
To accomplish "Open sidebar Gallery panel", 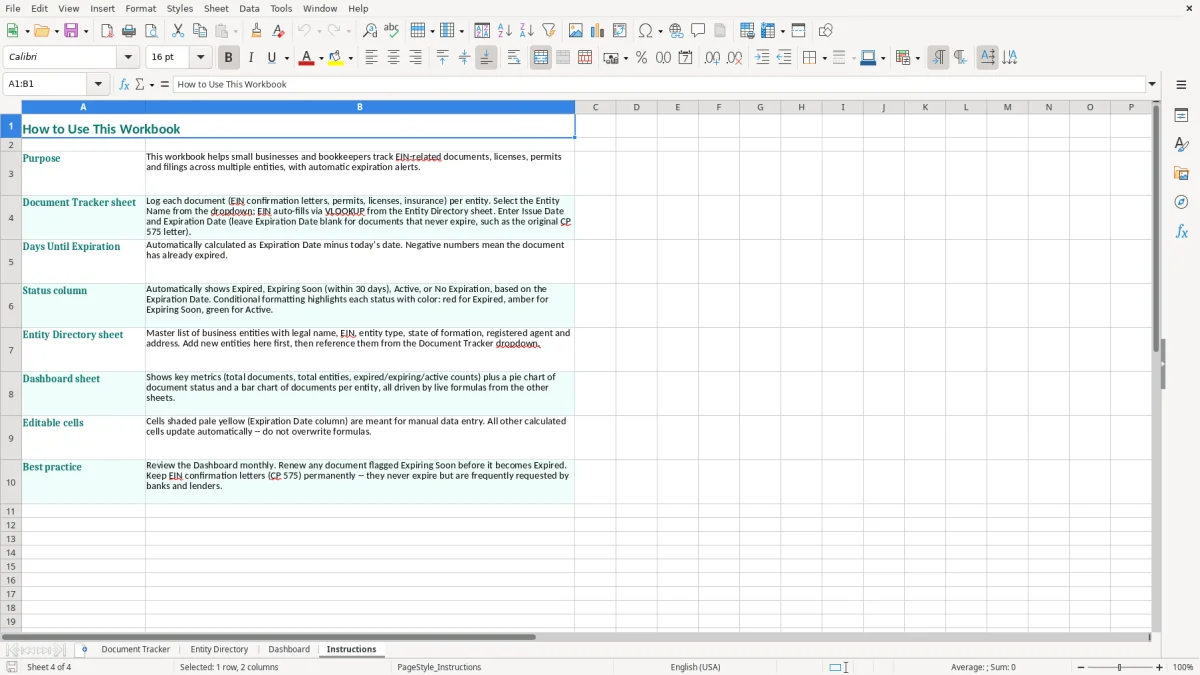I will coord(1181,173).
